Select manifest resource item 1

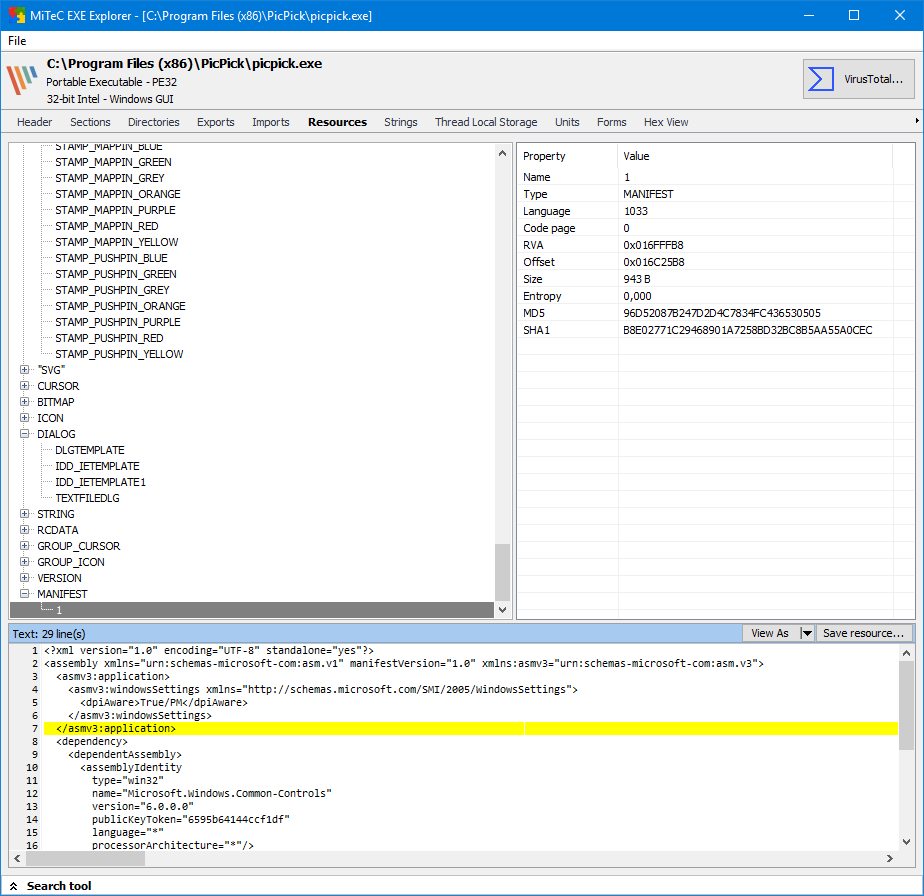click(x=252, y=610)
